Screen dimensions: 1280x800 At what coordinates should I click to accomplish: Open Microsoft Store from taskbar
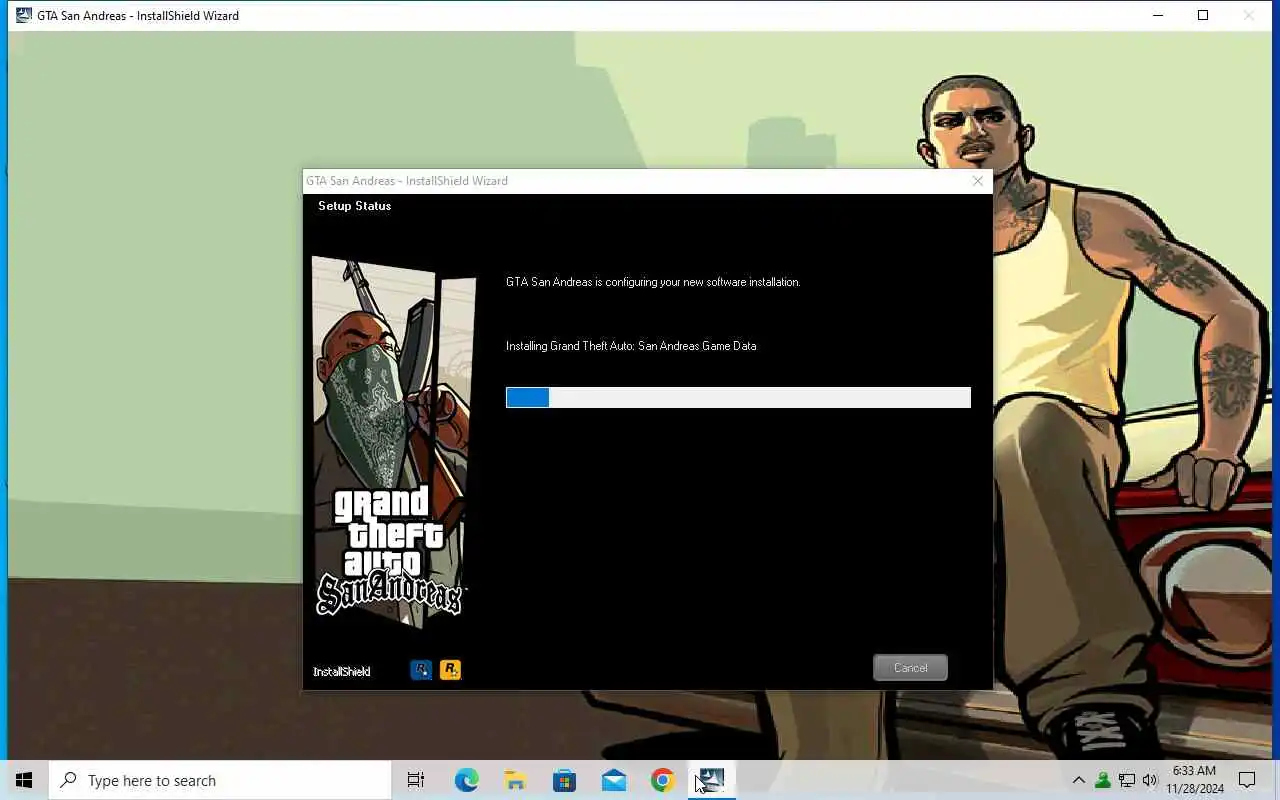[x=564, y=780]
